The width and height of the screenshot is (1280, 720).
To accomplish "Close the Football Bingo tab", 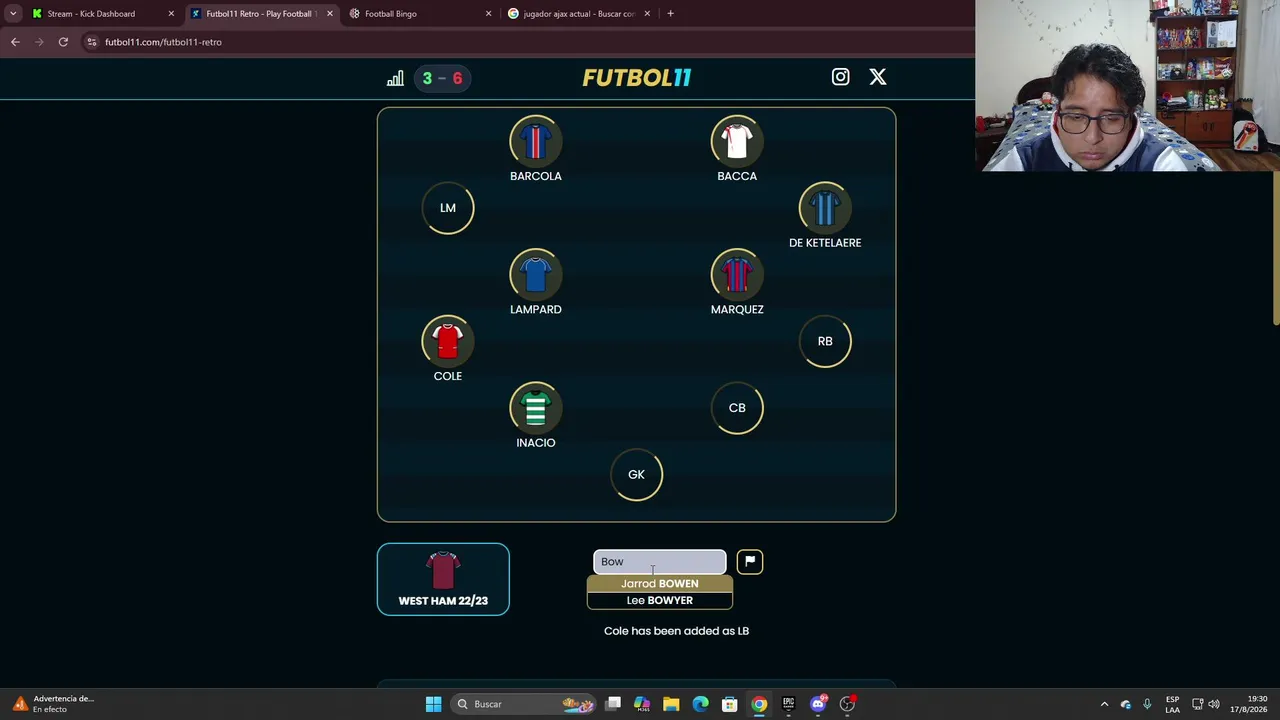I will coord(489,14).
